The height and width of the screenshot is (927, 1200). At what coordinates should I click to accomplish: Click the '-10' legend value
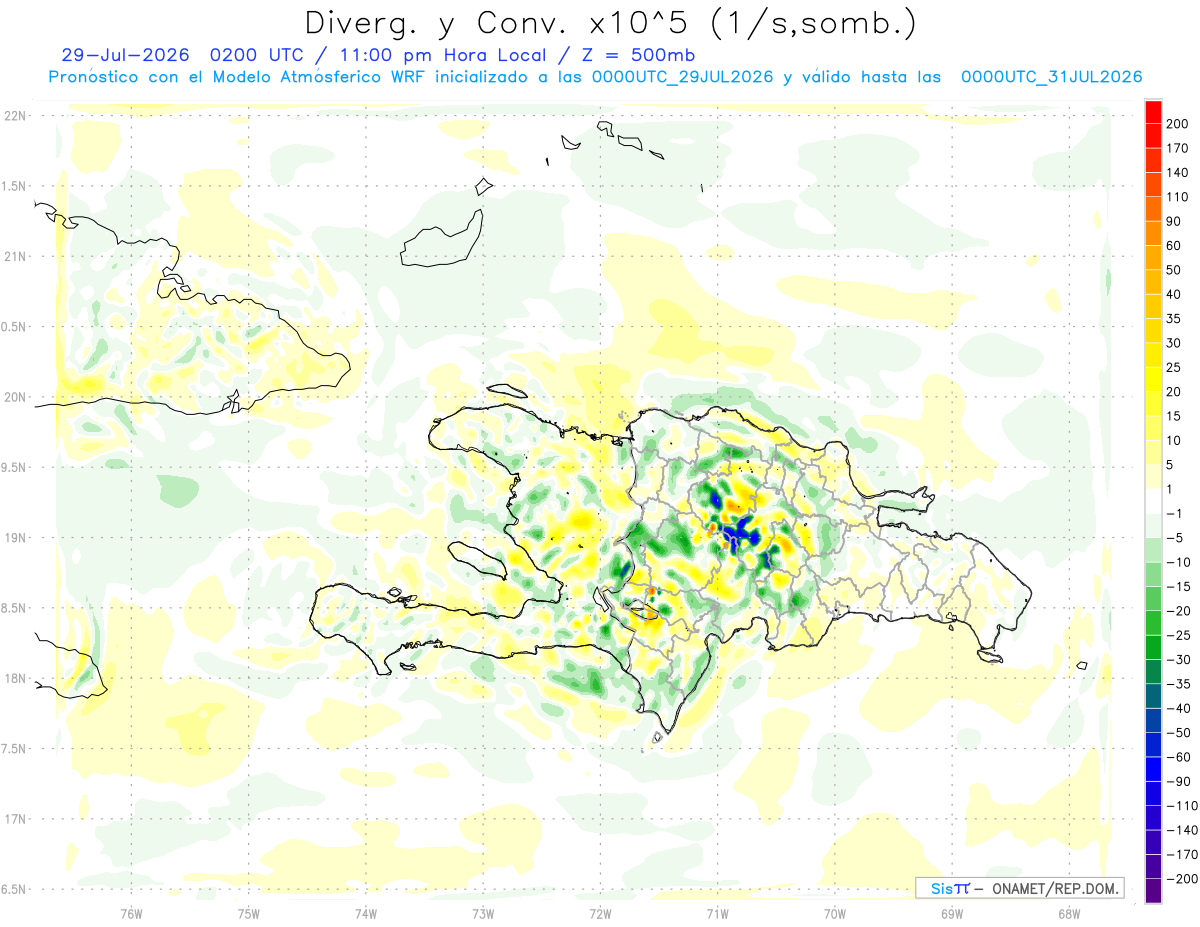coord(1177,562)
